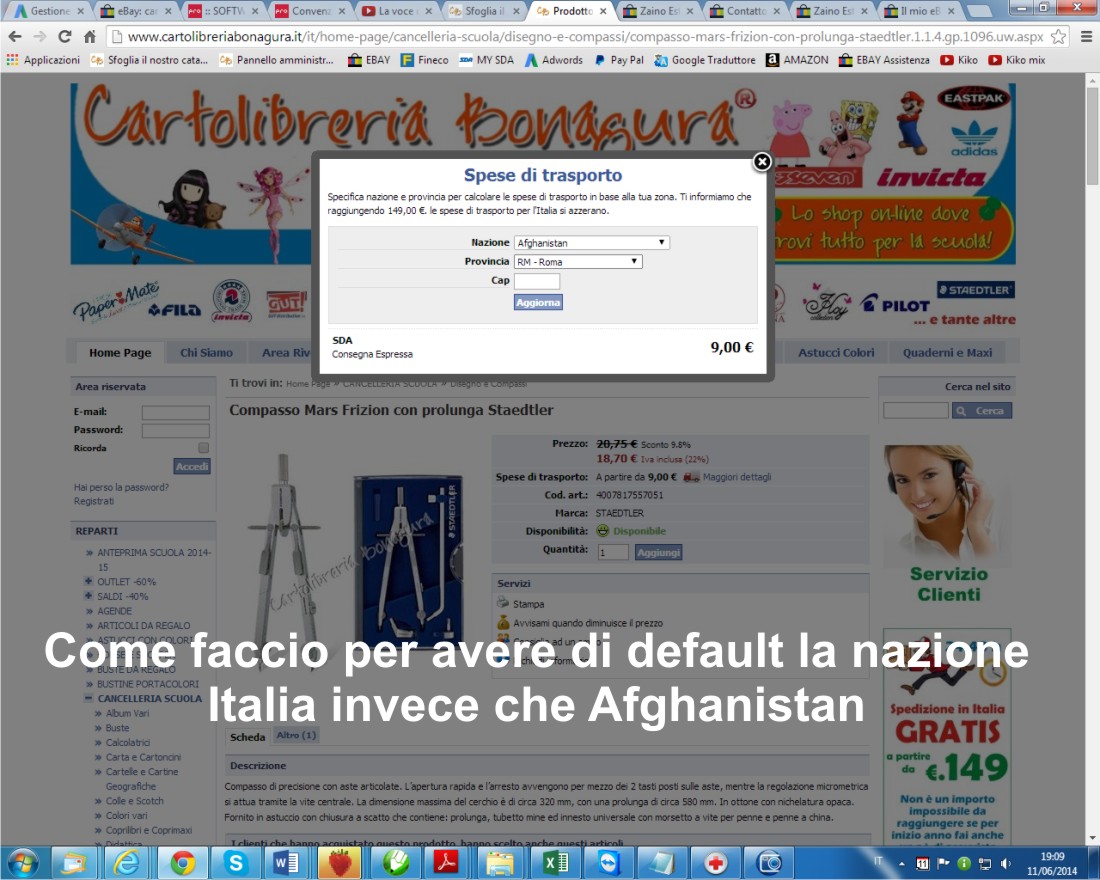Open the Provincia dropdown showing RM - Roma
Screen dimensions: 1100x880
click(x=577, y=262)
